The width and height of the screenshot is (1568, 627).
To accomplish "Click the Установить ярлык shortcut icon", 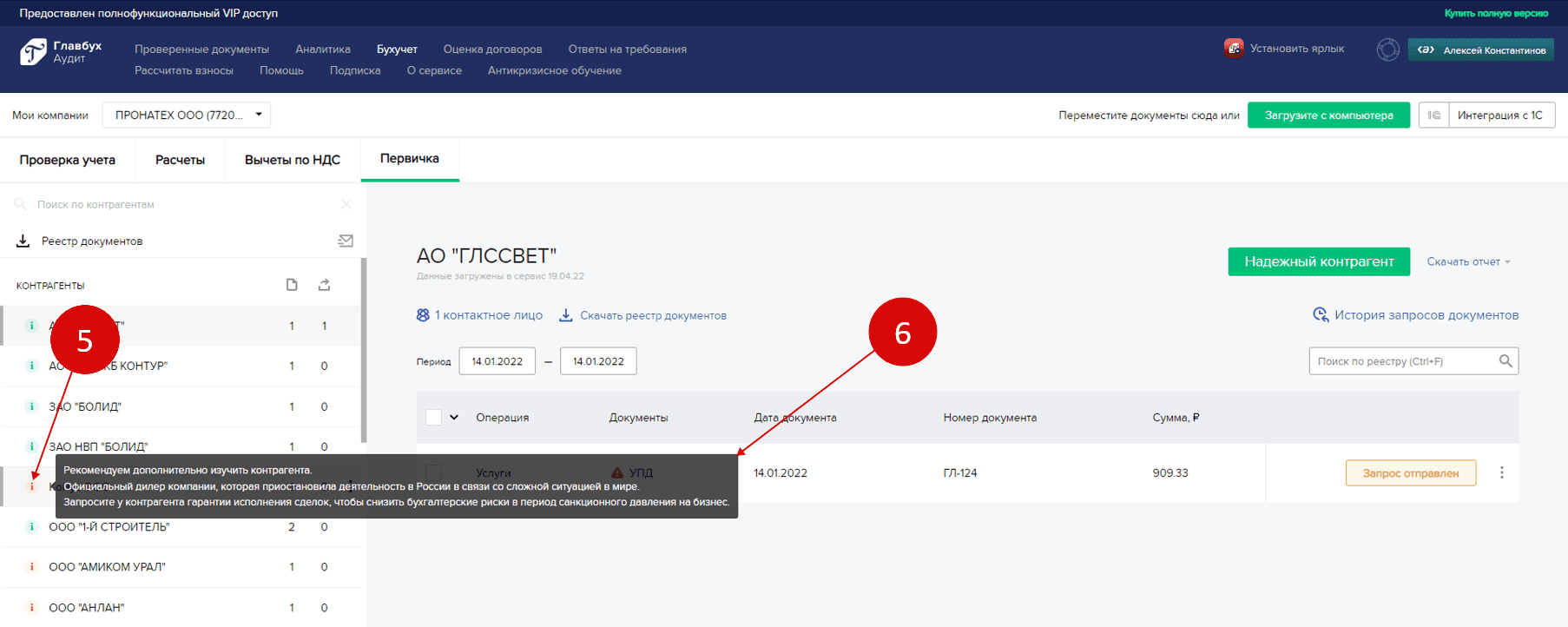I will coord(1233,48).
